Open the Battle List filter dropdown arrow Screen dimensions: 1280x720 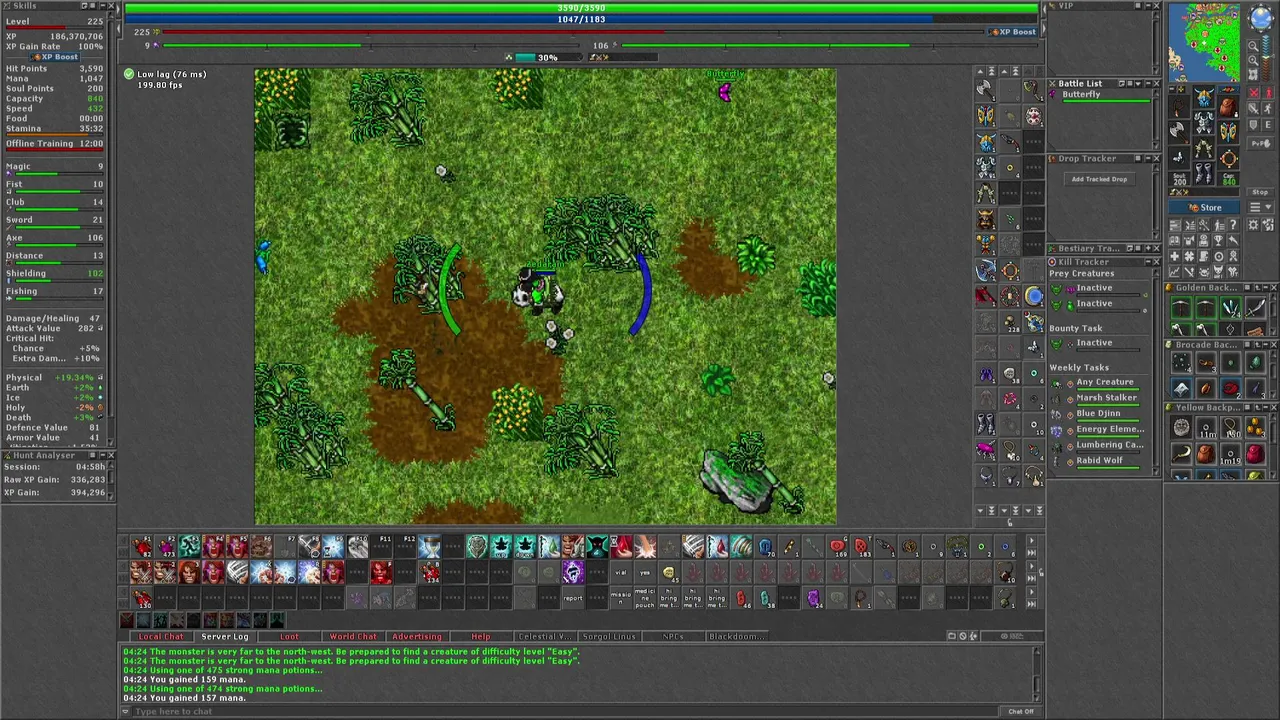[1138, 84]
